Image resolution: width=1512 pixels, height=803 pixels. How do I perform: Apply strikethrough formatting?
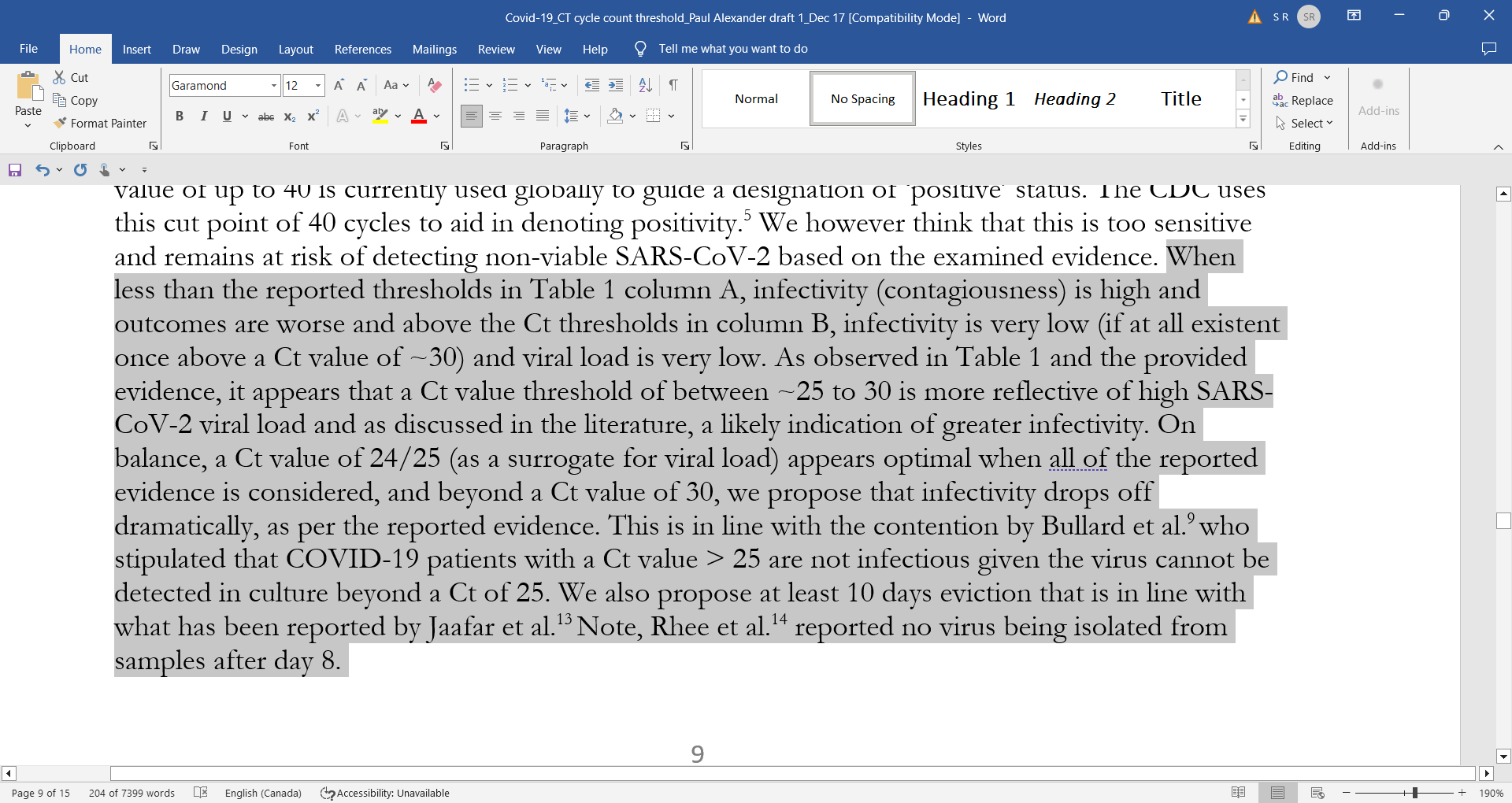266,117
